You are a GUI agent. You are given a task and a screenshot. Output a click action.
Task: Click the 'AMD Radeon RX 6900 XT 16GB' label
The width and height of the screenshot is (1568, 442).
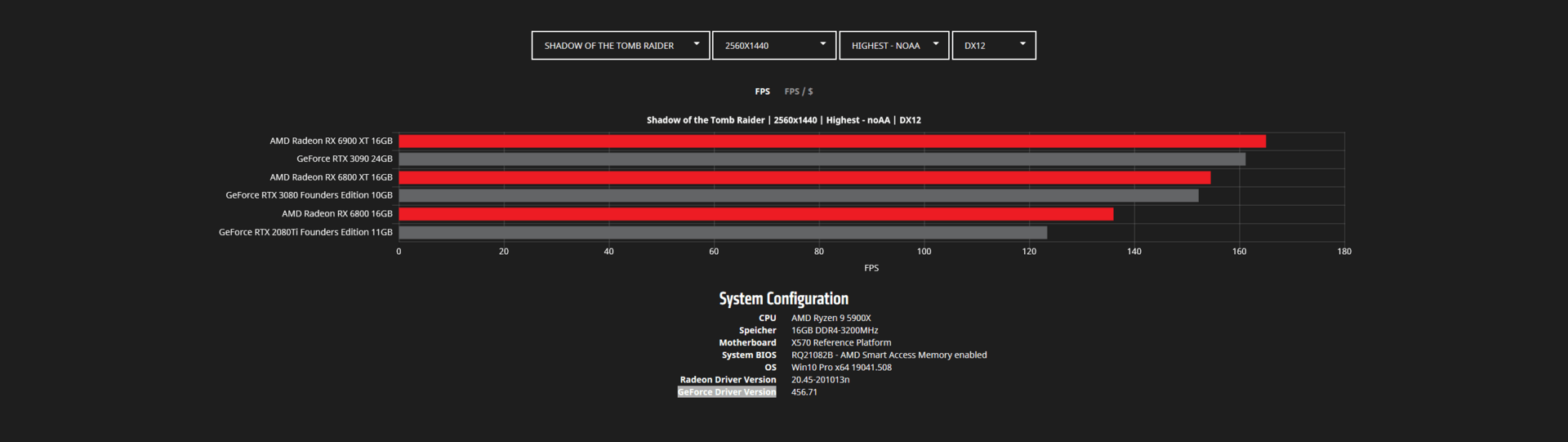coord(331,141)
